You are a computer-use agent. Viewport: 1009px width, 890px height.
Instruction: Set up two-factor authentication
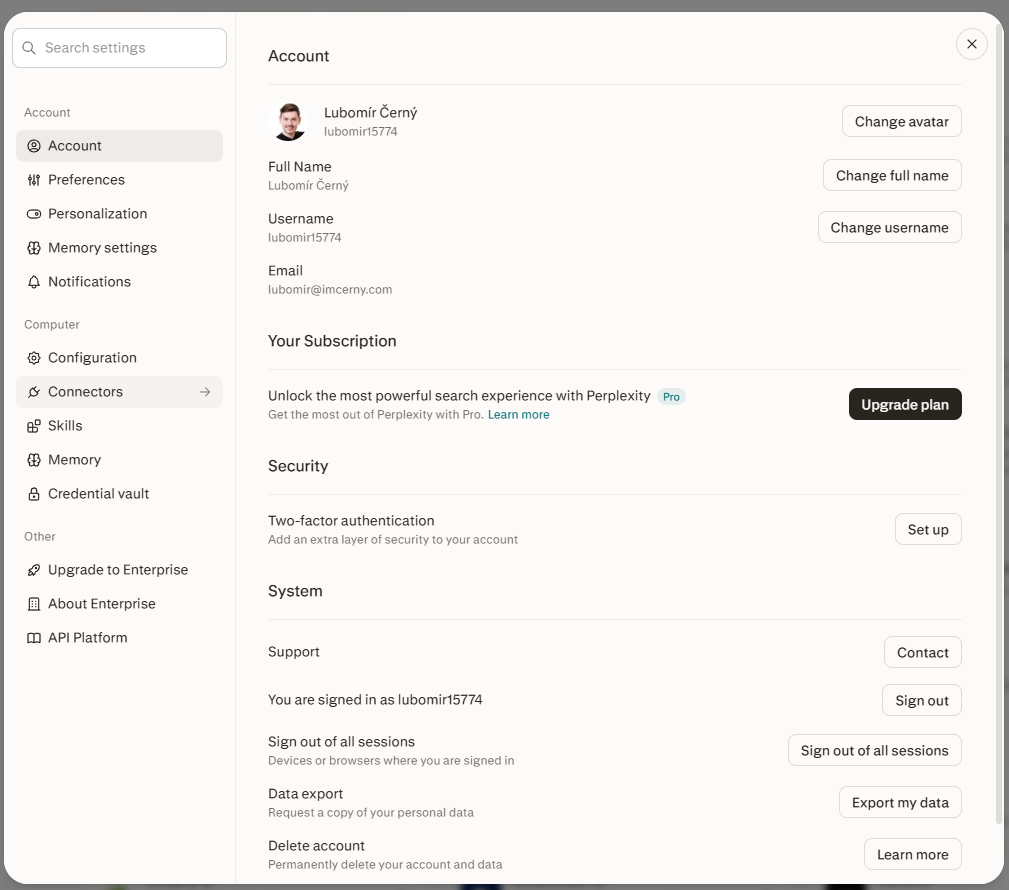coord(928,529)
